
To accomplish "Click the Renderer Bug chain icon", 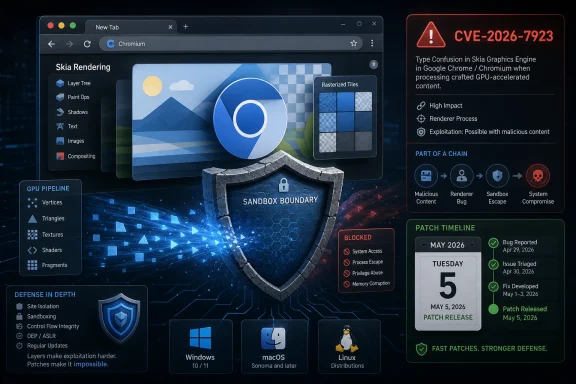I will [461, 176].
